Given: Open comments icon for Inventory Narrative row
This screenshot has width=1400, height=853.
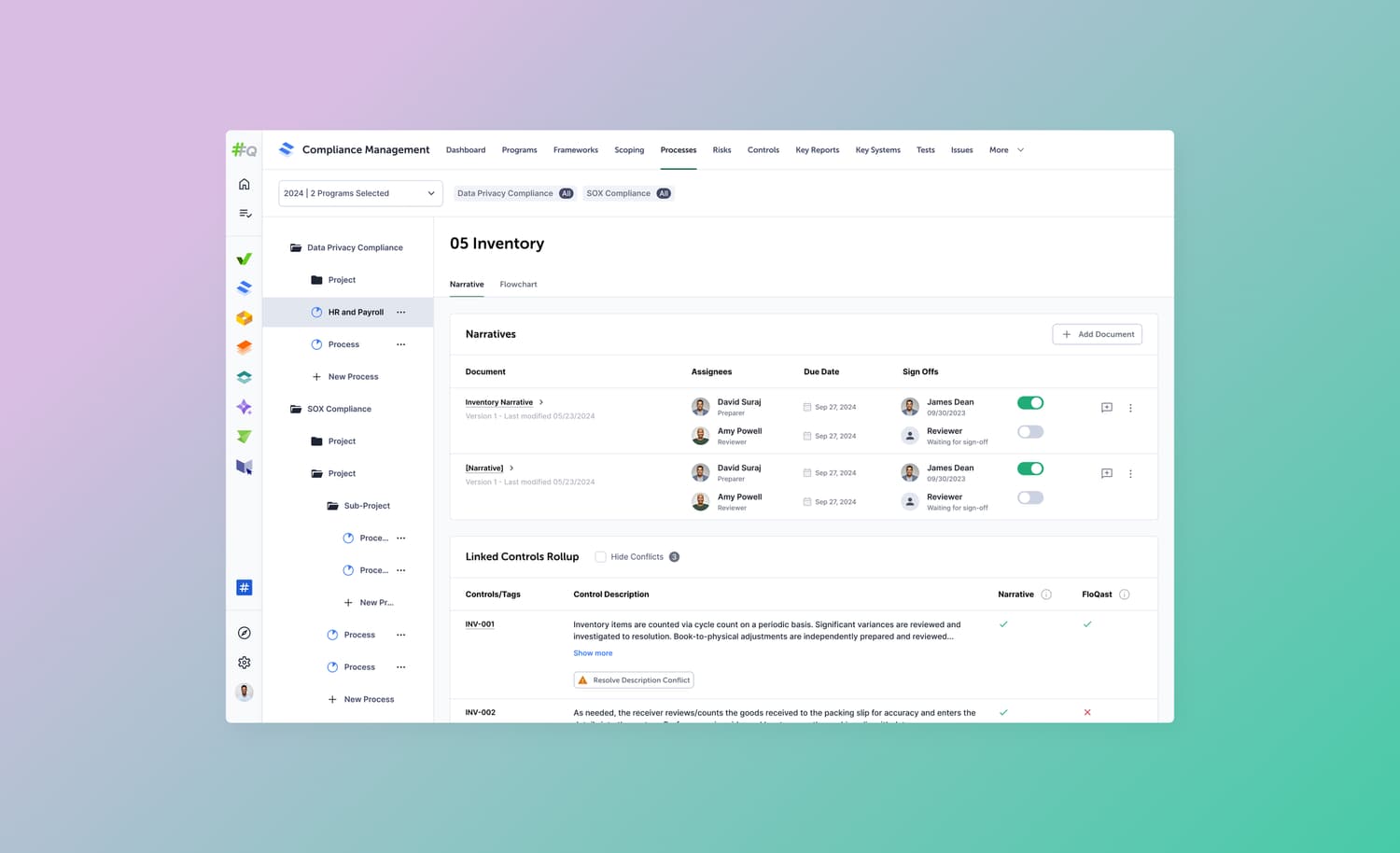Looking at the screenshot, I should [x=1106, y=408].
